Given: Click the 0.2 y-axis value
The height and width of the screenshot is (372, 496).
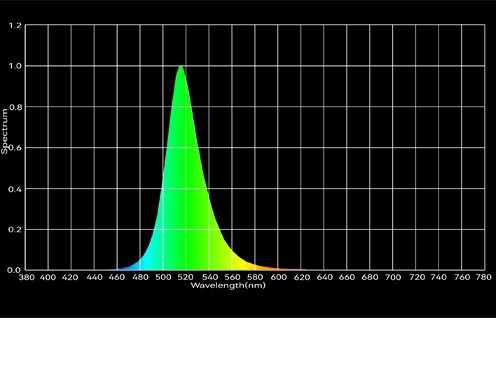Looking at the screenshot, I should point(15,230).
